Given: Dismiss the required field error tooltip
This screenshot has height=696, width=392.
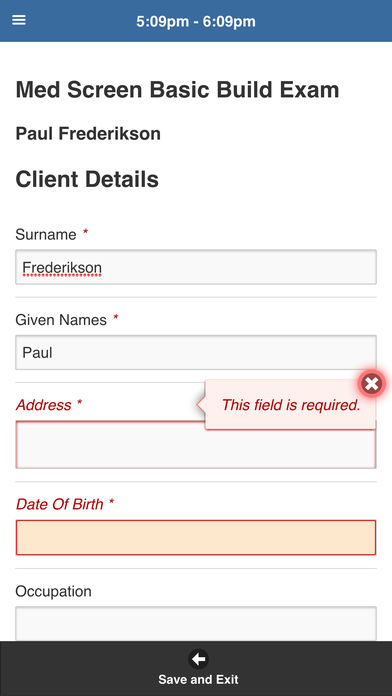Looking at the screenshot, I should 372,384.
